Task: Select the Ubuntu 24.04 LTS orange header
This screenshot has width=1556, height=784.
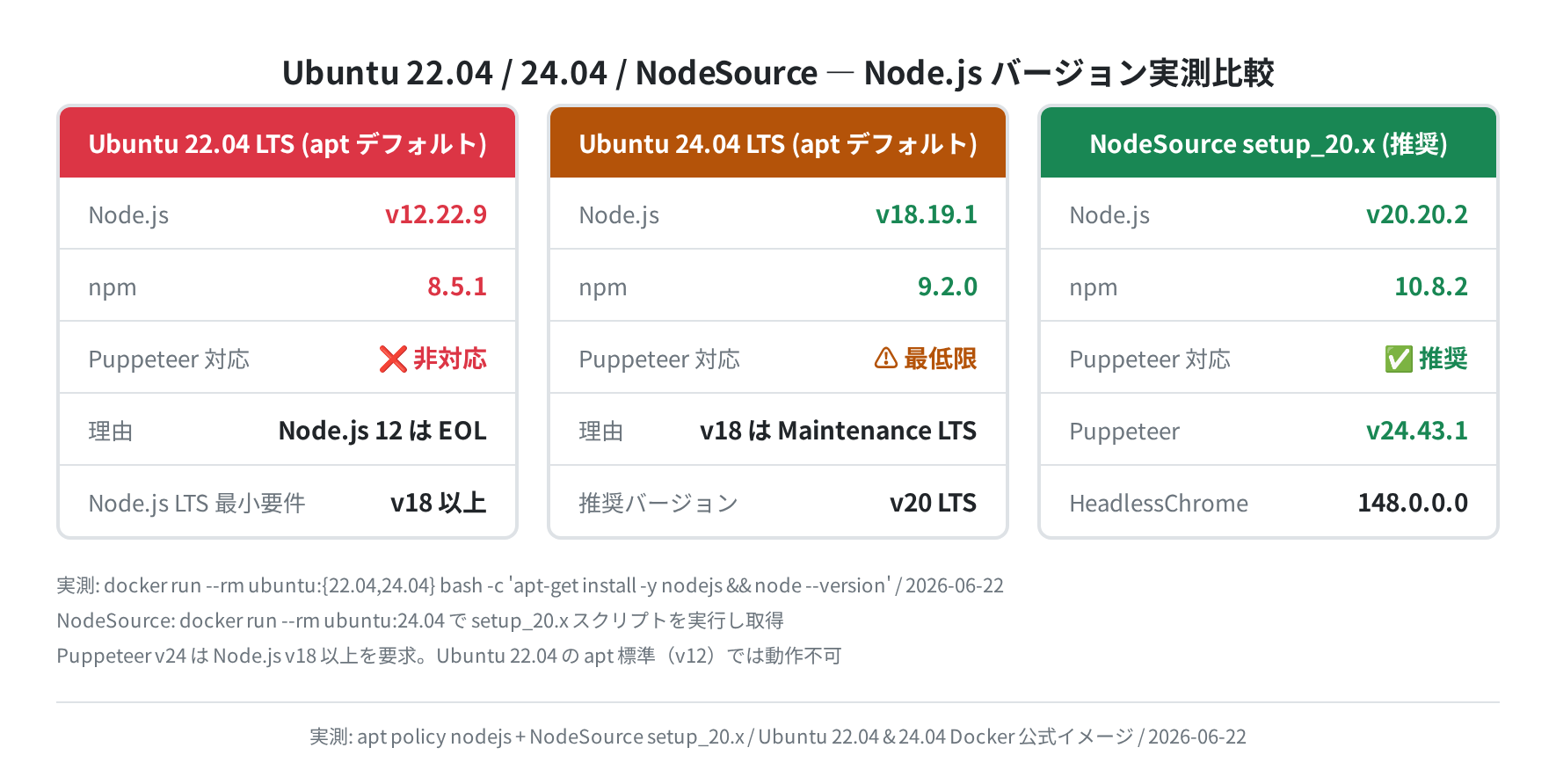Action: (778, 142)
